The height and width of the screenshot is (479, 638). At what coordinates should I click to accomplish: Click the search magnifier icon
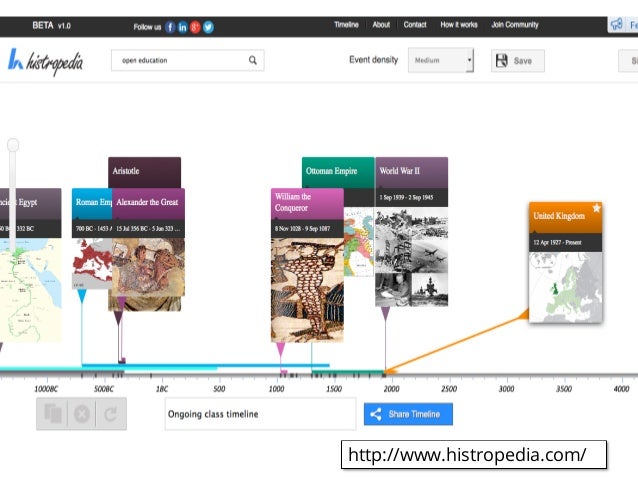[253, 60]
